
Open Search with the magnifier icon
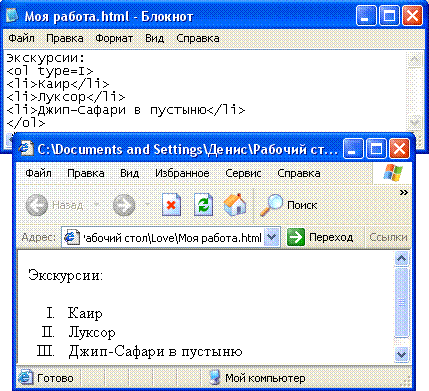271,205
